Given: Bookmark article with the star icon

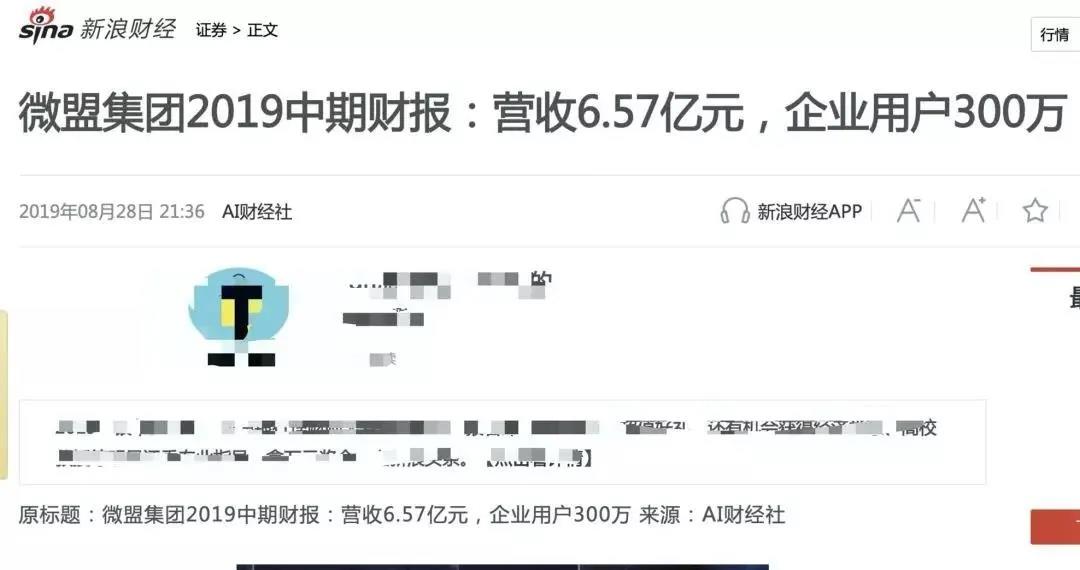Looking at the screenshot, I should [x=1035, y=211].
